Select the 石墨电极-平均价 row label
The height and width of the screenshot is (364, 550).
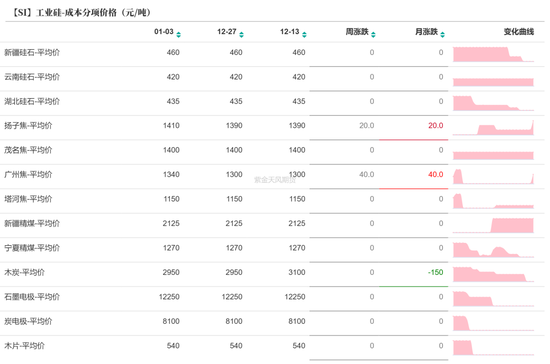(32, 297)
